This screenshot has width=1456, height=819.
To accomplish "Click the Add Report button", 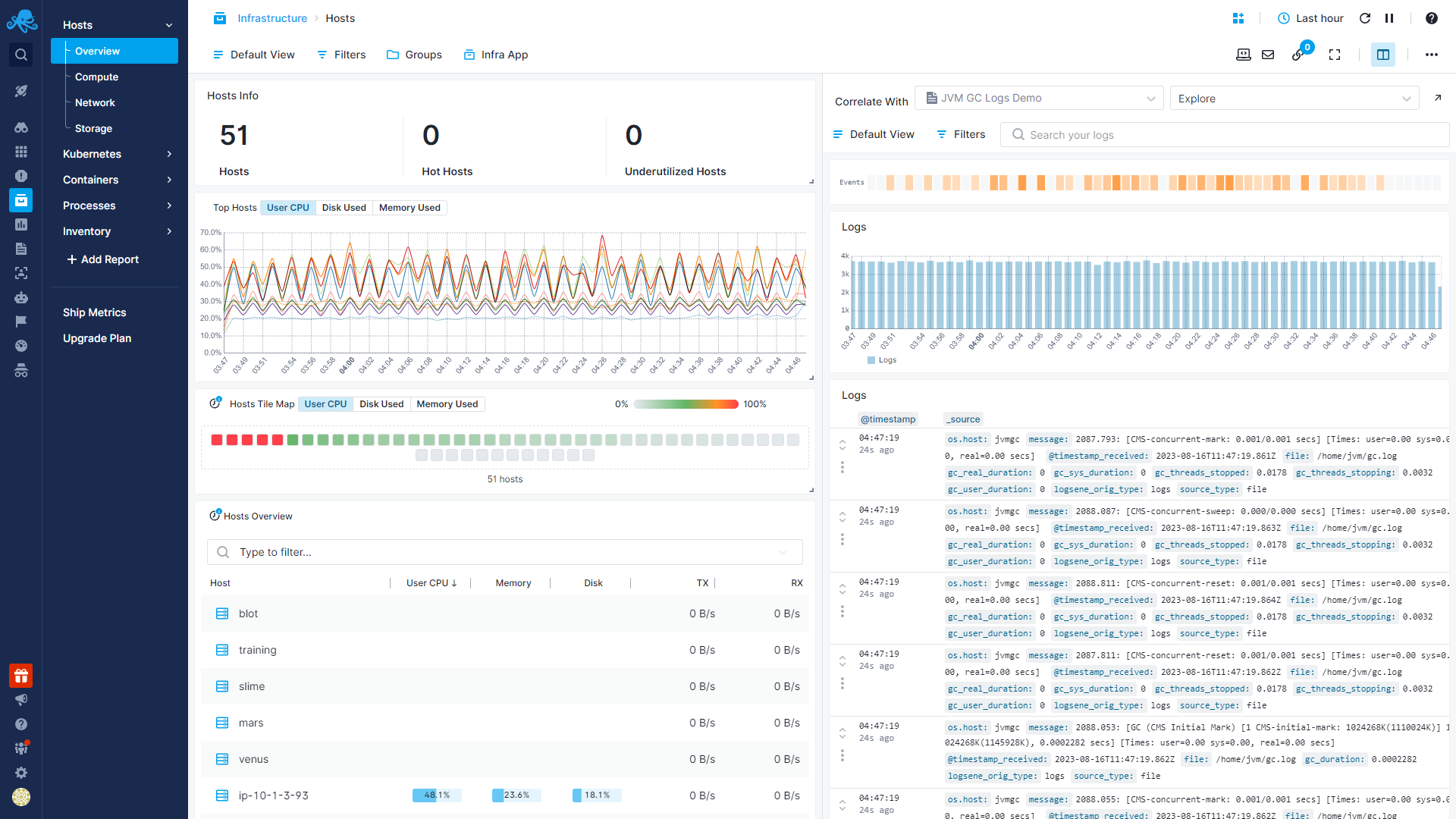I will (102, 259).
